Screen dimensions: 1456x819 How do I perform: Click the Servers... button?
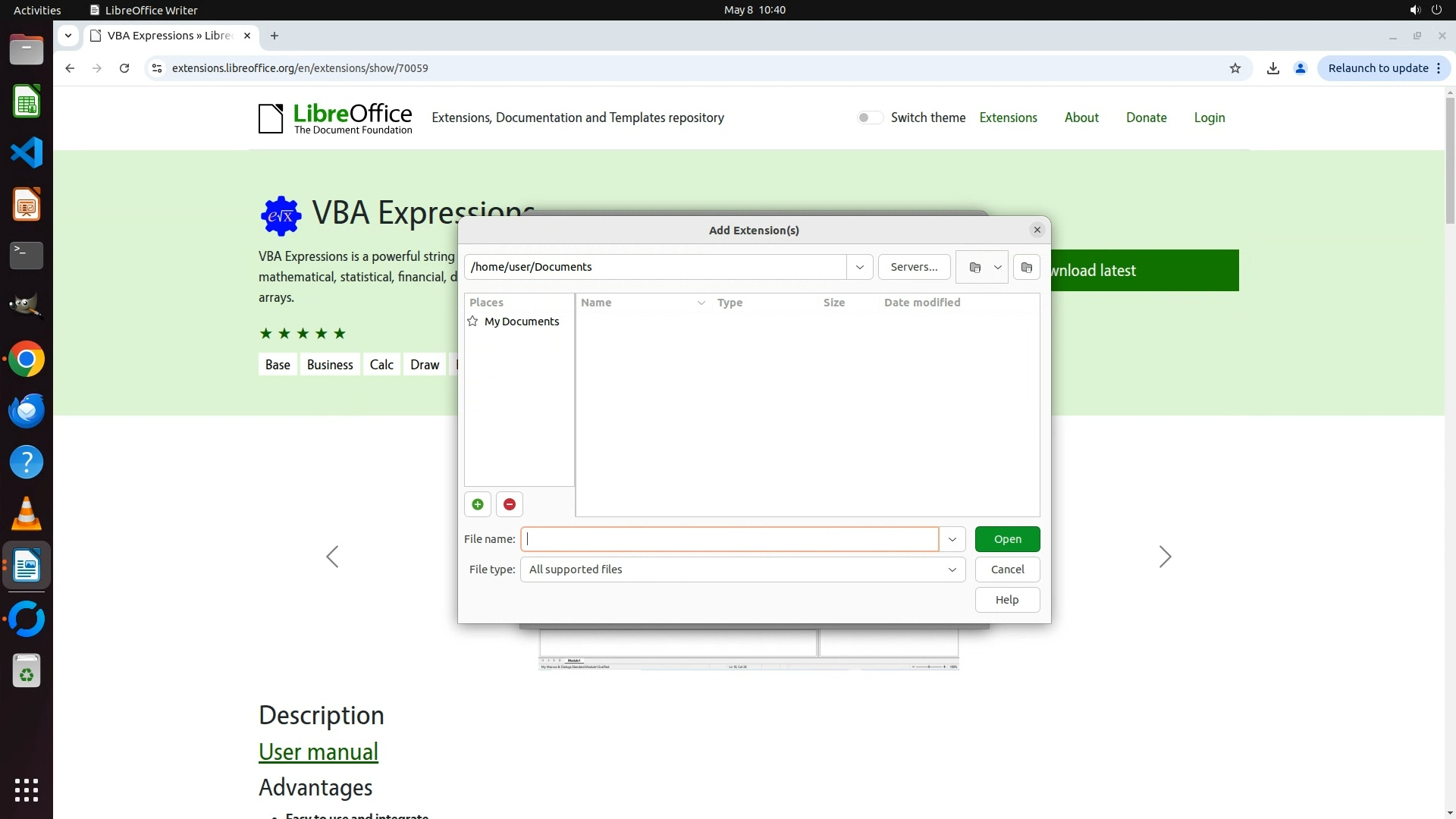click(x=914, y=267)
